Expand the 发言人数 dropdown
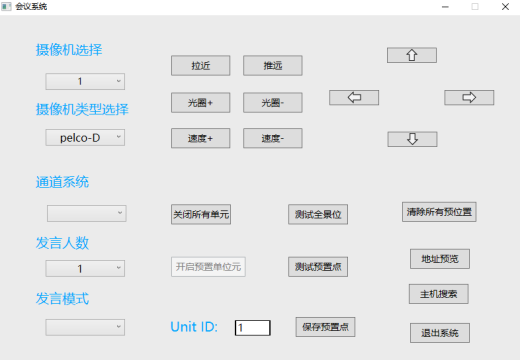 85,268
